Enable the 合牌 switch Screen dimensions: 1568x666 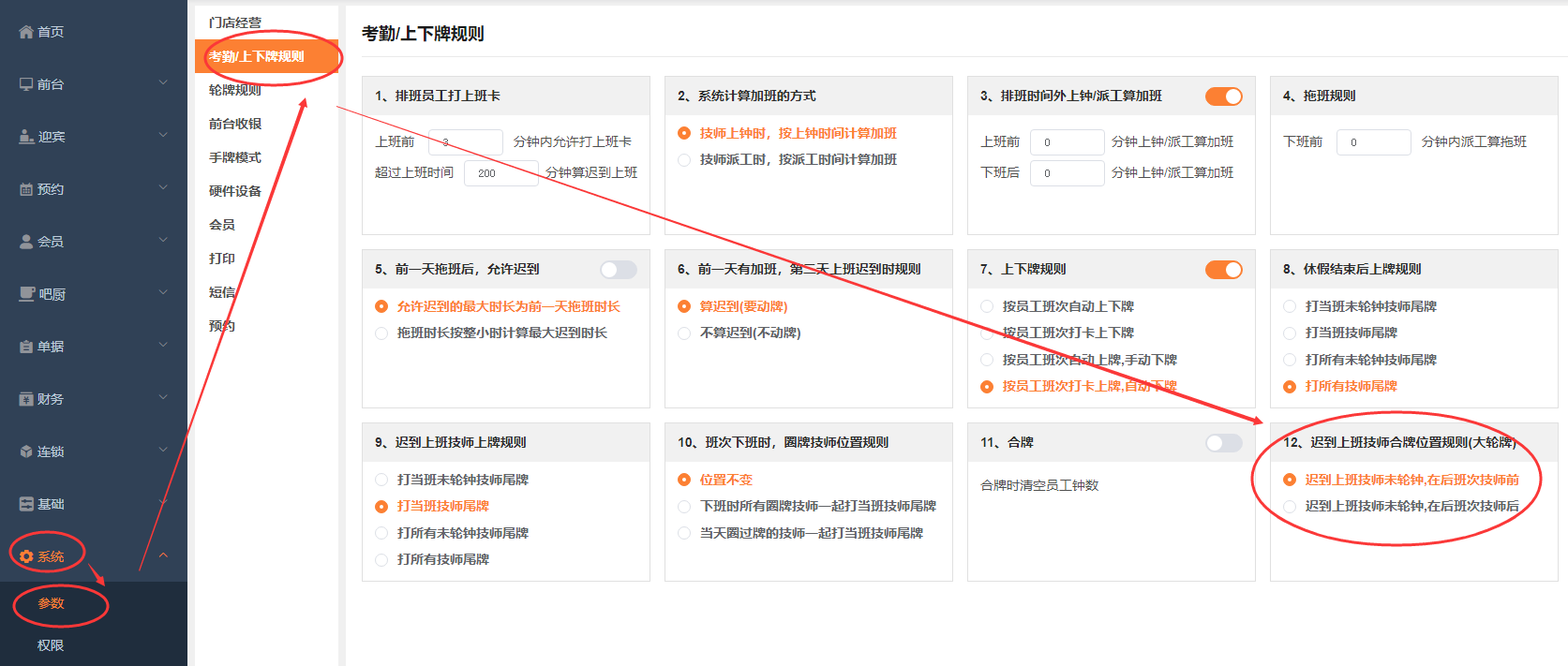1224,443
